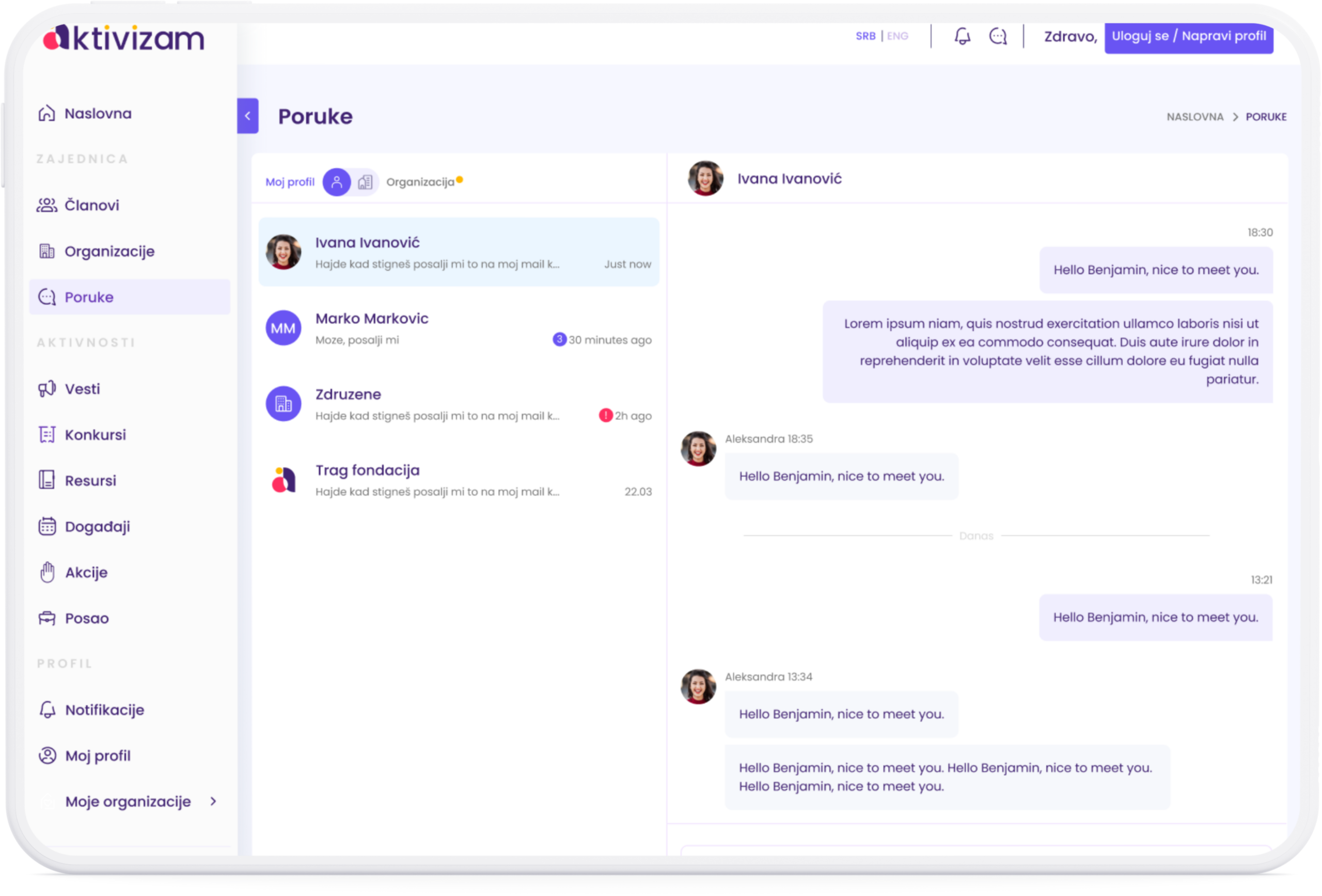Click the breadcrumb chevron separator

click(x=1235, y=117)
